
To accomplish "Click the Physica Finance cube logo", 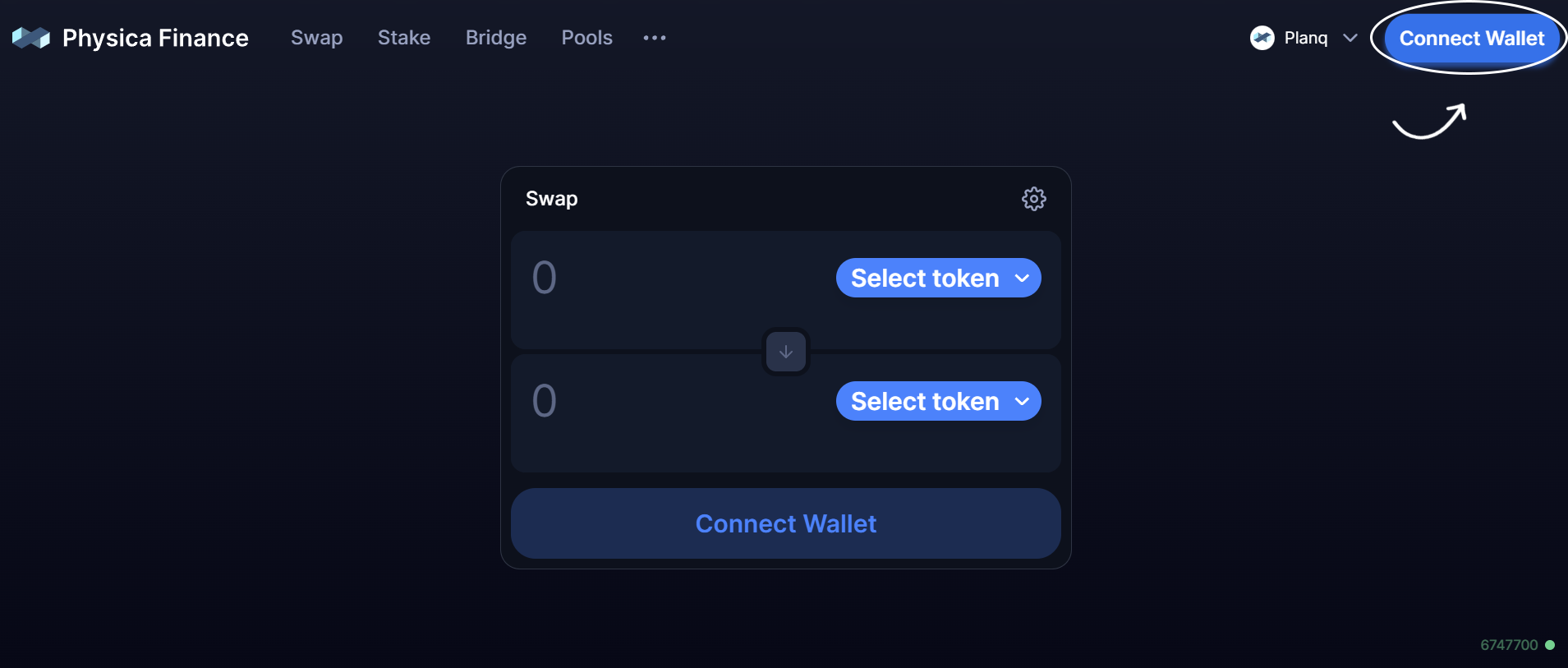I will click(x=31, y=38).
